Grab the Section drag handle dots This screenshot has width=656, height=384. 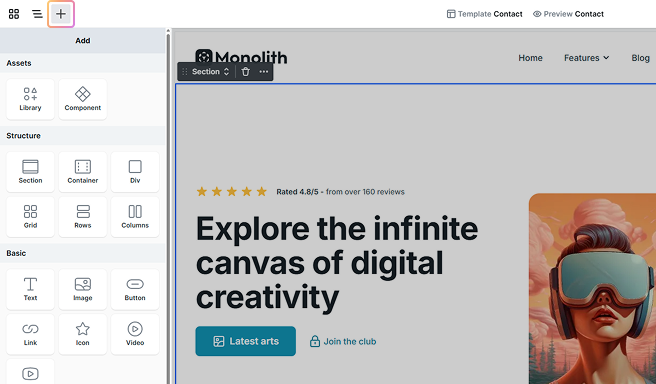184,72
